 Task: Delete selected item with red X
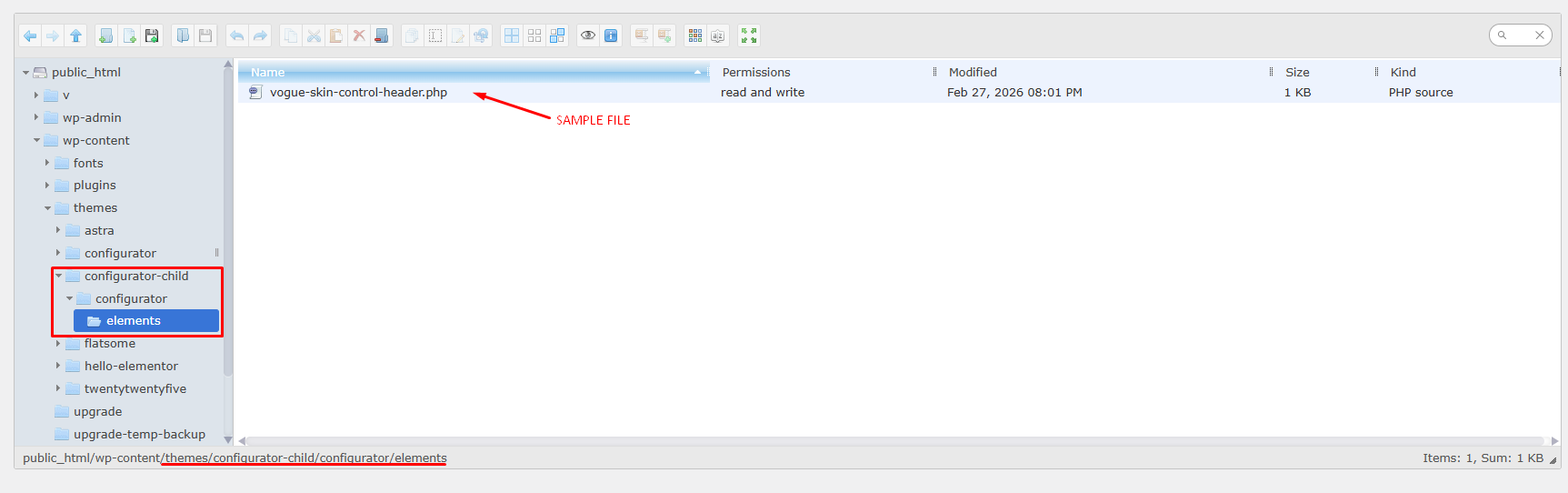[359, 35]
